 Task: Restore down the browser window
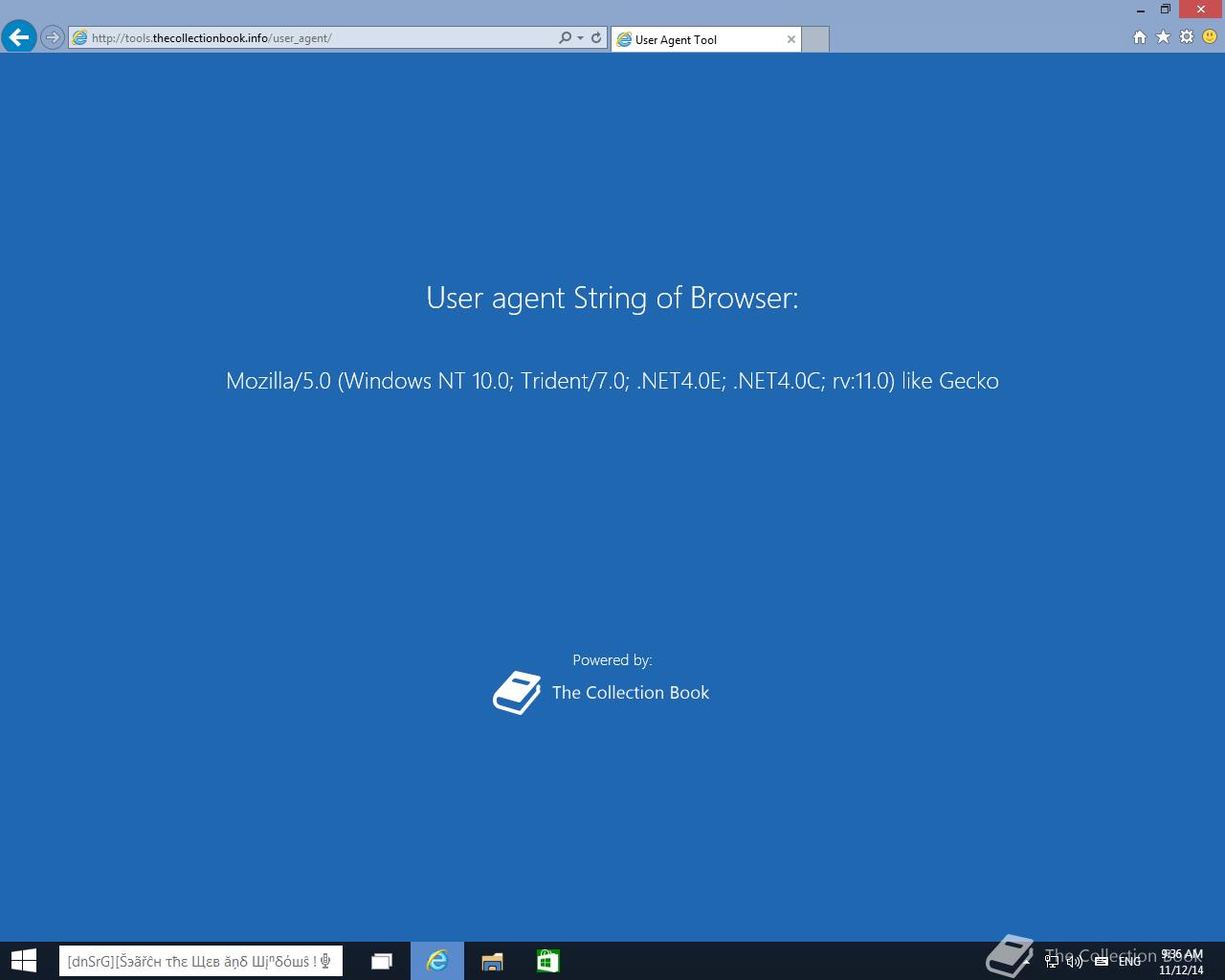(x=1166, y=10)
